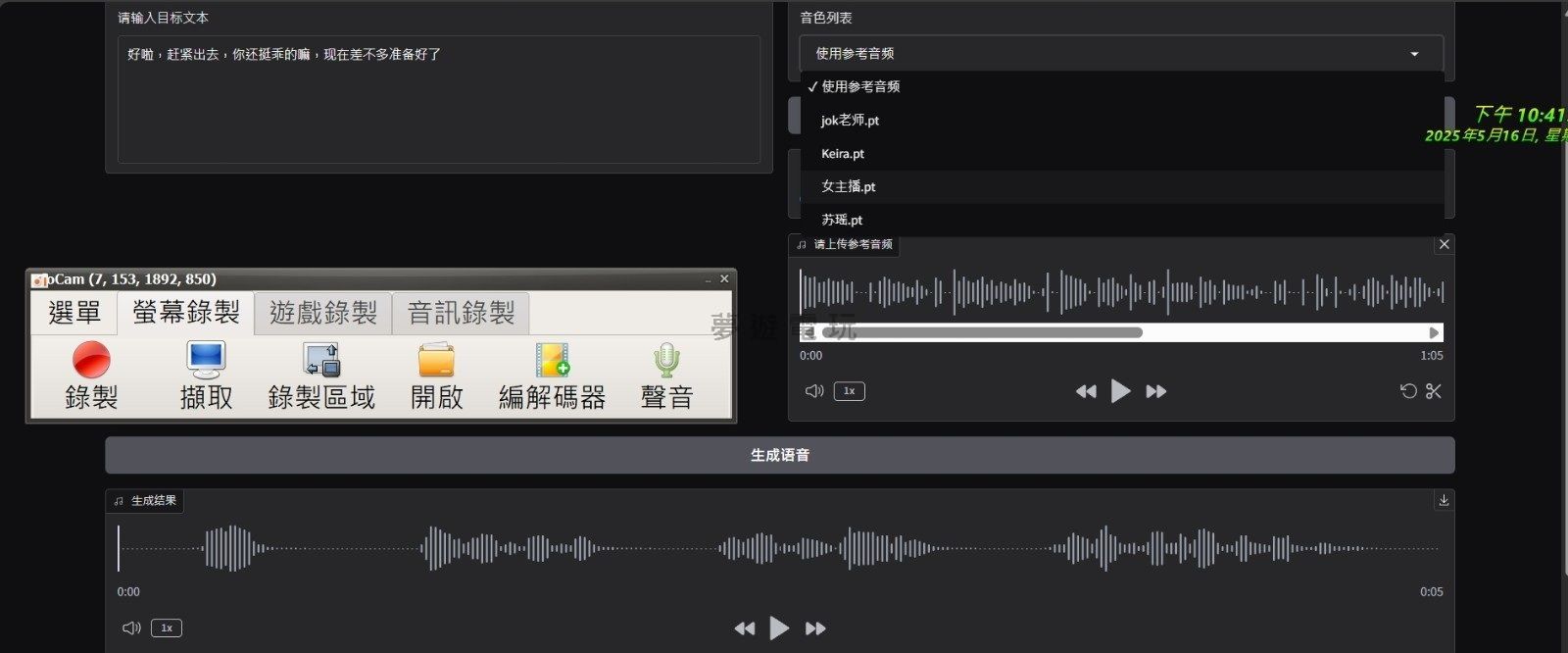Minimize the oCam window
This screenshot has width=1568, height=653.
click(708, 279)
